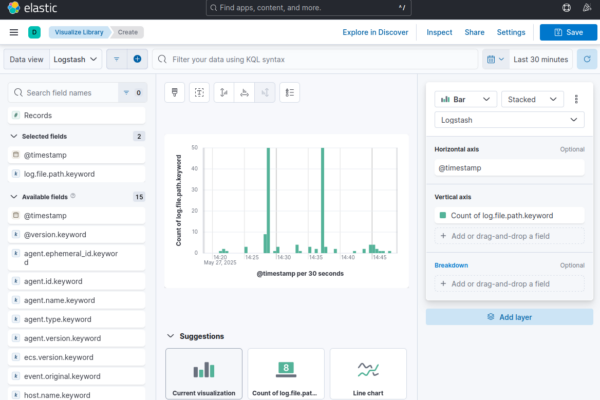
Task: Select the Count metric suggestion
Action: 286,374
